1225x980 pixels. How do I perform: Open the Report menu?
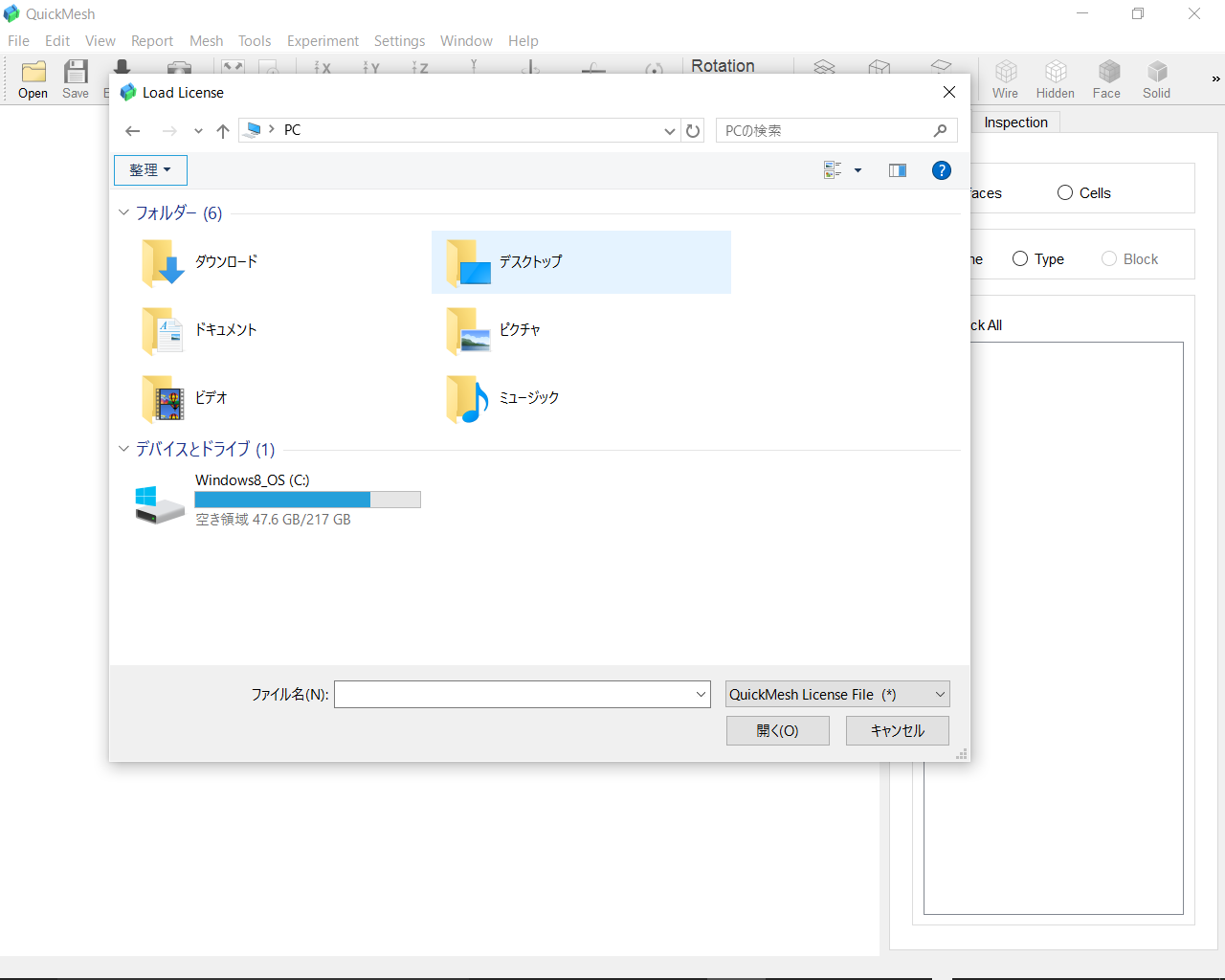(152, 41)
